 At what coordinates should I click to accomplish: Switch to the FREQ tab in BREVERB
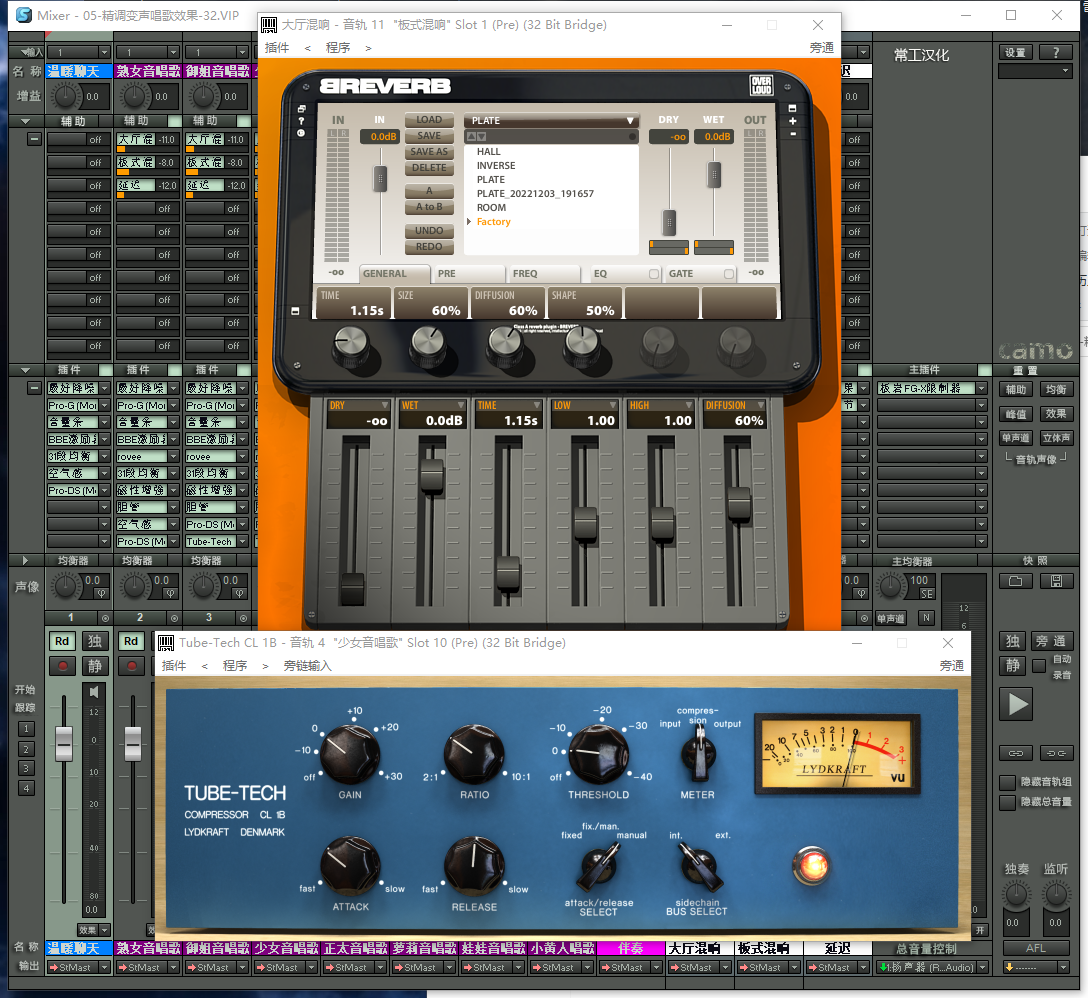pyautogui.click(x=544, y=274)
